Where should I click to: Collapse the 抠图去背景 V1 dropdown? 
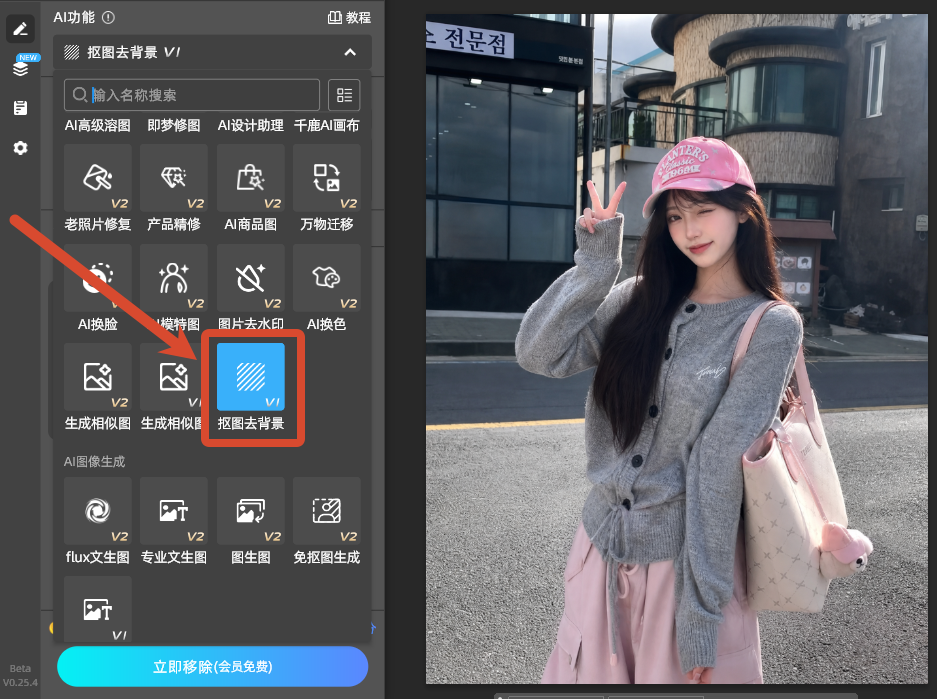(x=350, y=53)
